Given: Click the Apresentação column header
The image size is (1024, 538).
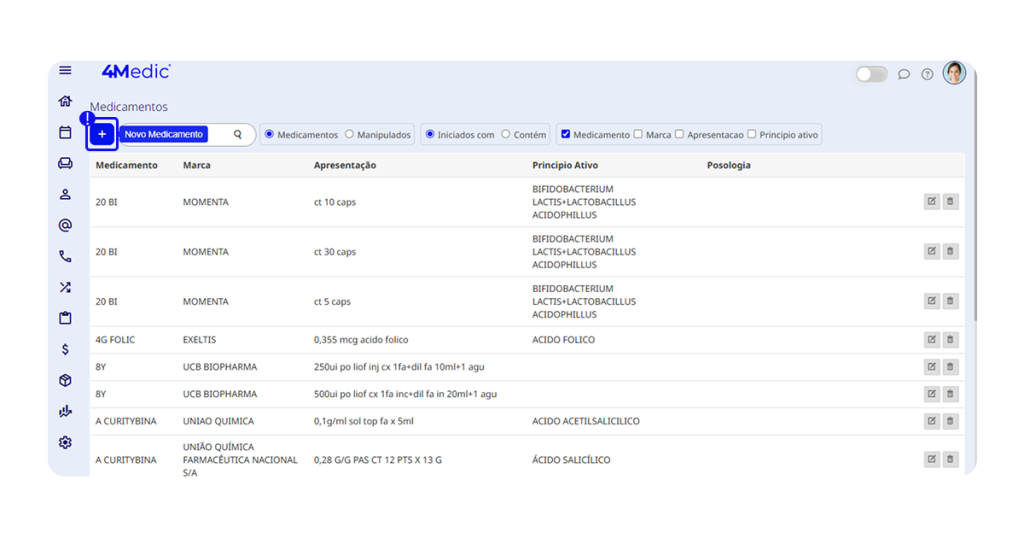Looking at the screenshot, I should click(345, 165).
